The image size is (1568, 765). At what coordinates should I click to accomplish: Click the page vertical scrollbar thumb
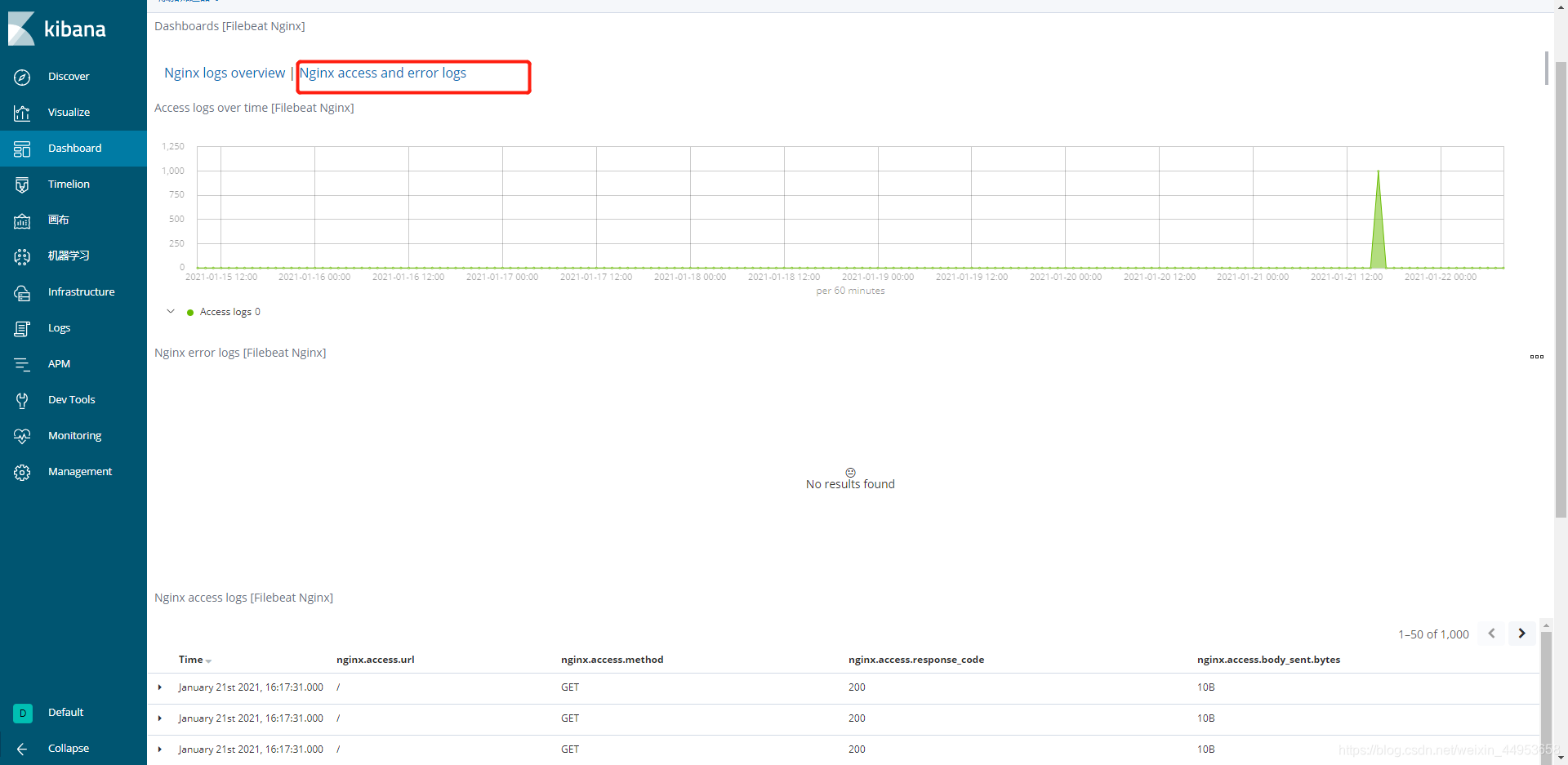[x=1561, y=290]
